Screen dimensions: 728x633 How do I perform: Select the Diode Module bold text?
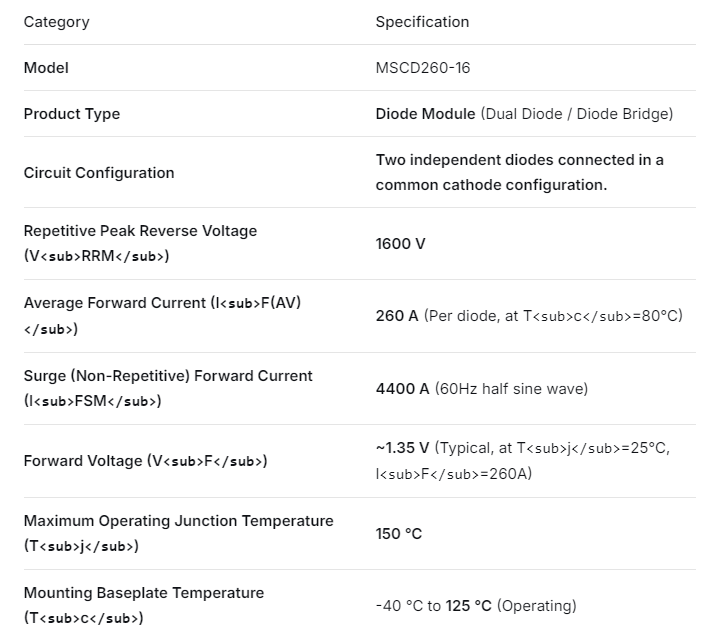[425, 114]
